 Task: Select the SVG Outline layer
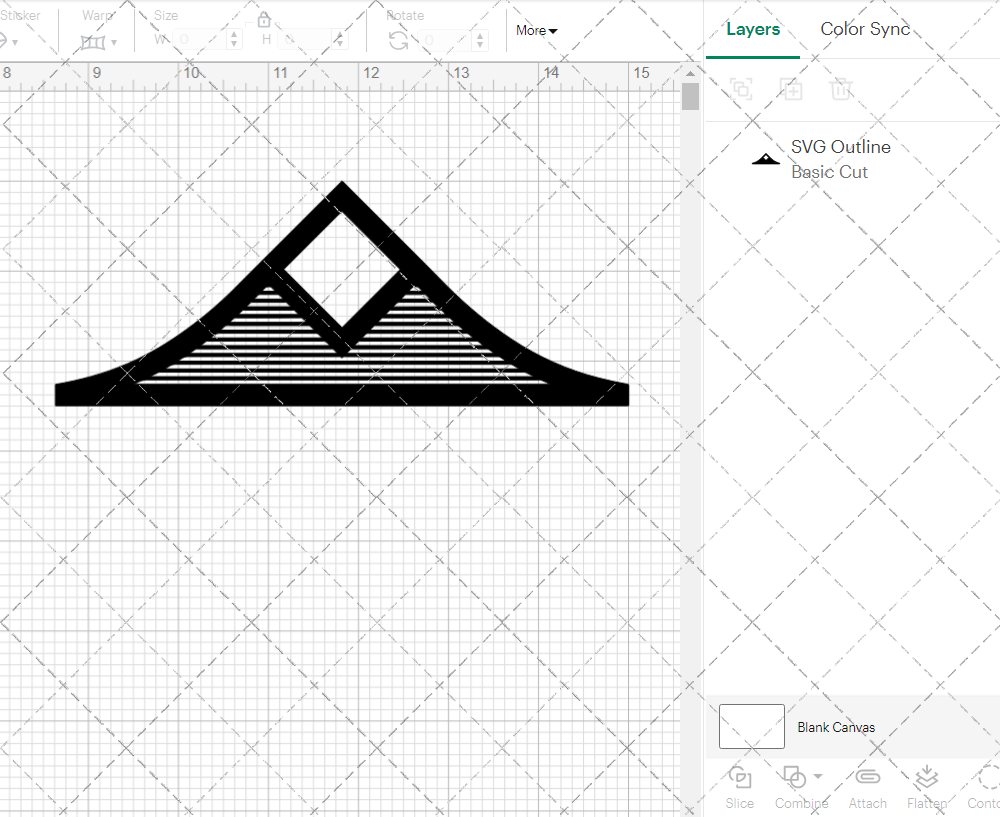coord(840,159)
